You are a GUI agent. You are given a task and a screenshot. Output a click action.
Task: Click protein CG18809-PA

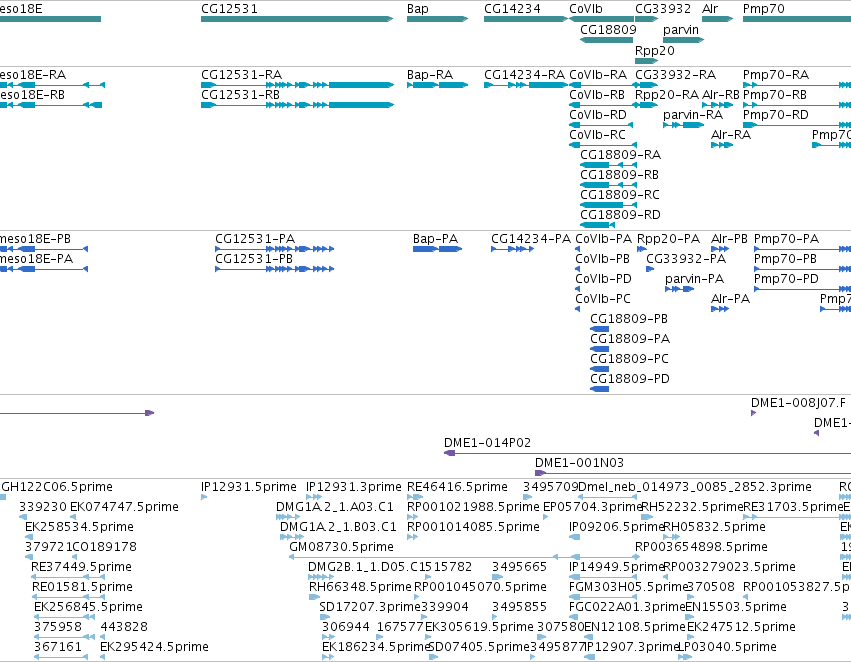[x=599, y=349]
